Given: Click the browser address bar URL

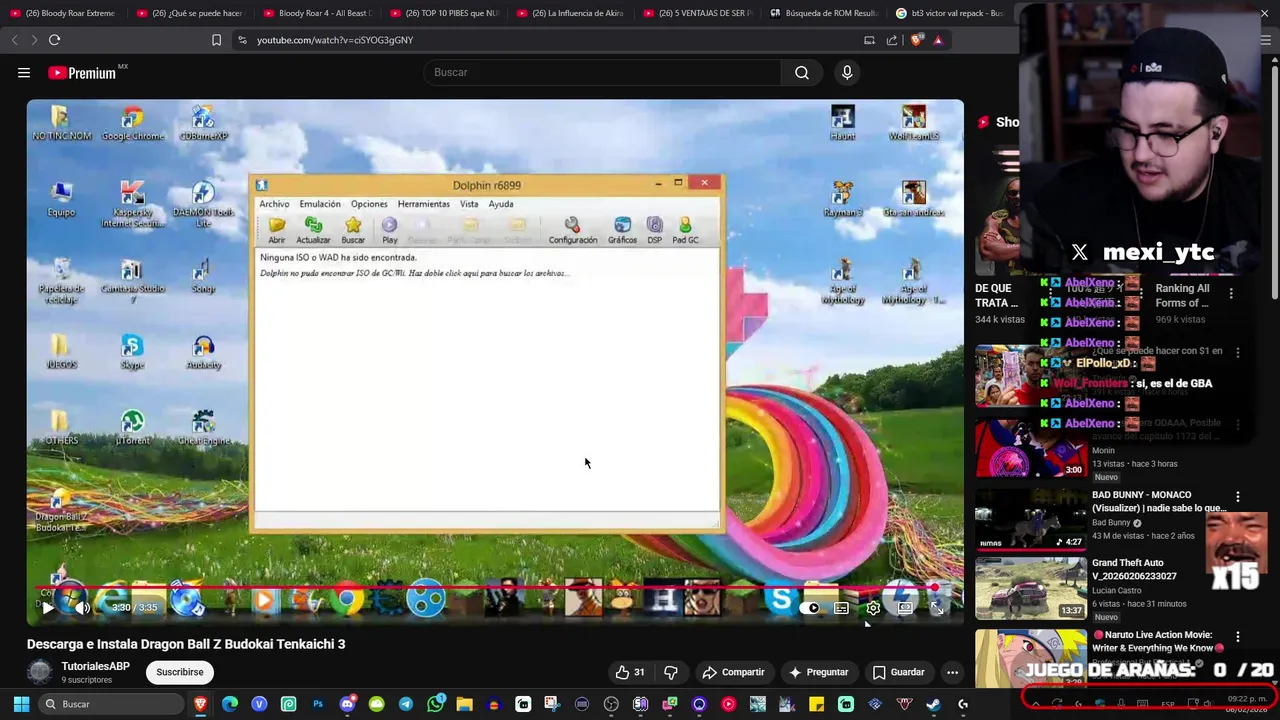Looking at the screenshot, I should click(335, 40).
